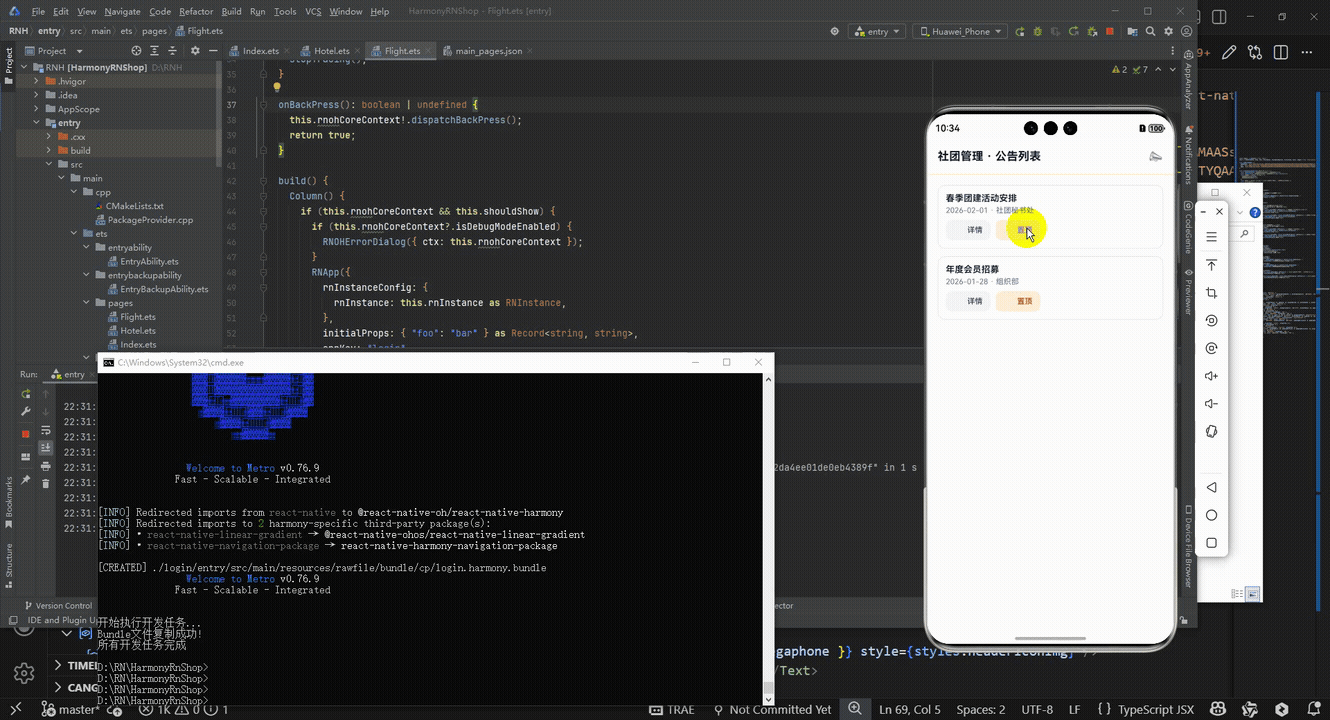Click emulator recent apps square button
The image size is (1330, 720).
[x=1211, y=543]
